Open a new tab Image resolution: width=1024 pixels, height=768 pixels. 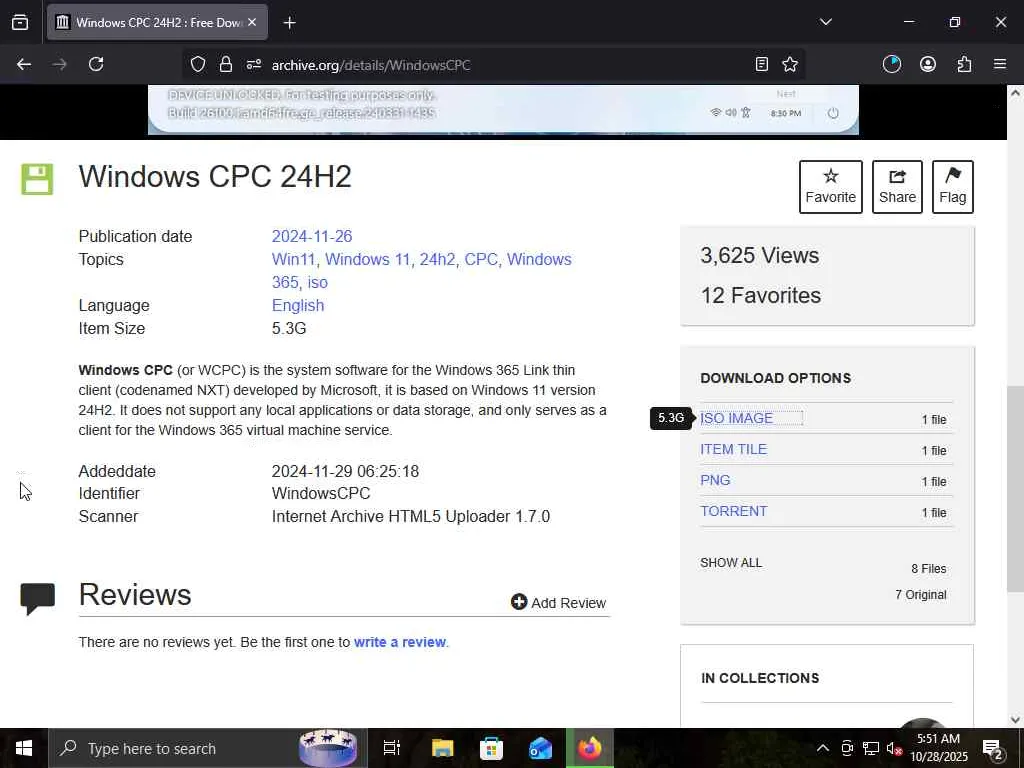tap(290, 23)
